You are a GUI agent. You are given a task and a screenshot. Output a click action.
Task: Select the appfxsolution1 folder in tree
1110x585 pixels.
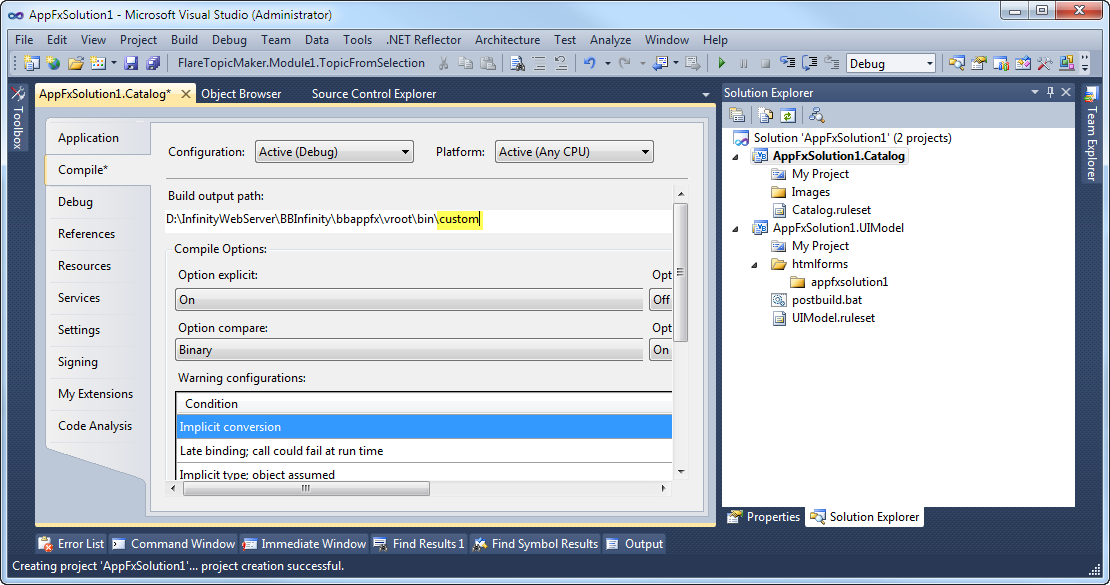pyautogui.click(x=849, y=282)
